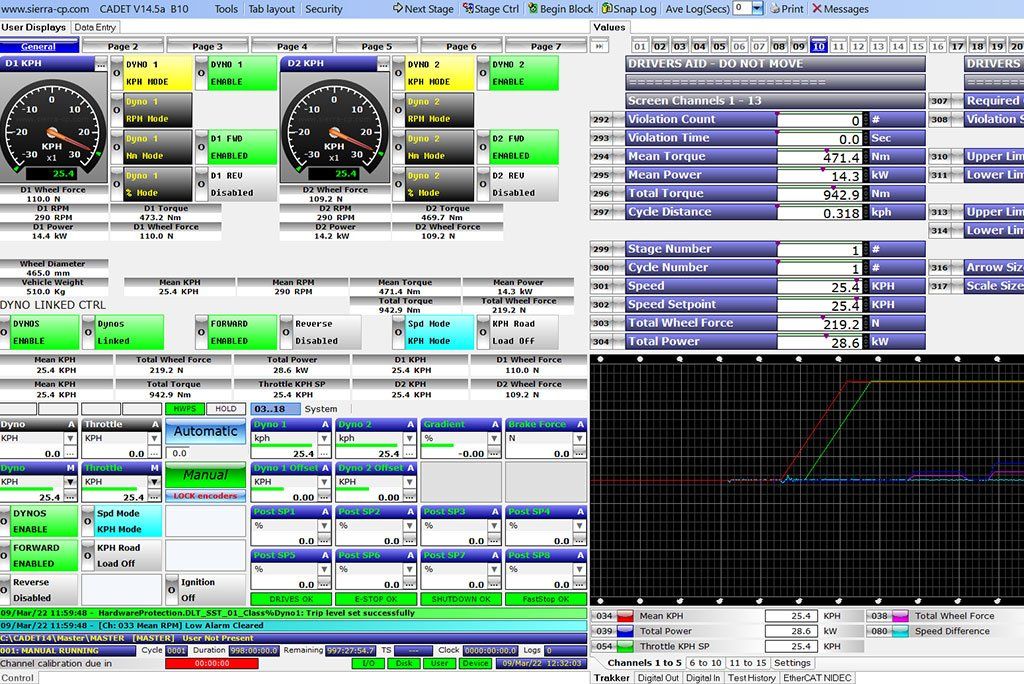
Task: Open the Brake Force N units dropdown
Action: pos(579,438)
